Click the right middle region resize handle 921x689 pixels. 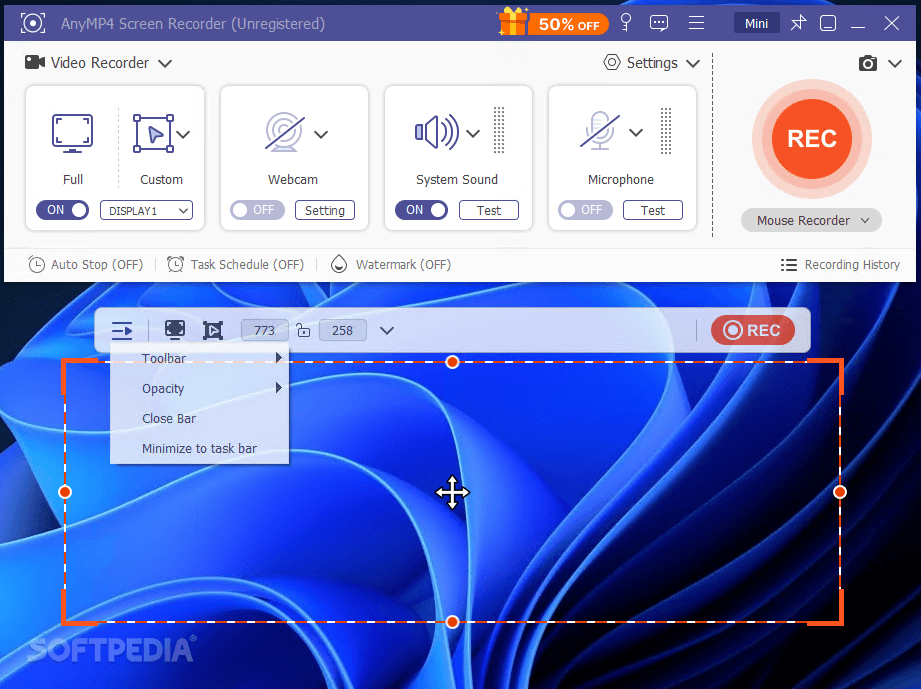pyautogui.click(x=840, y=492)
